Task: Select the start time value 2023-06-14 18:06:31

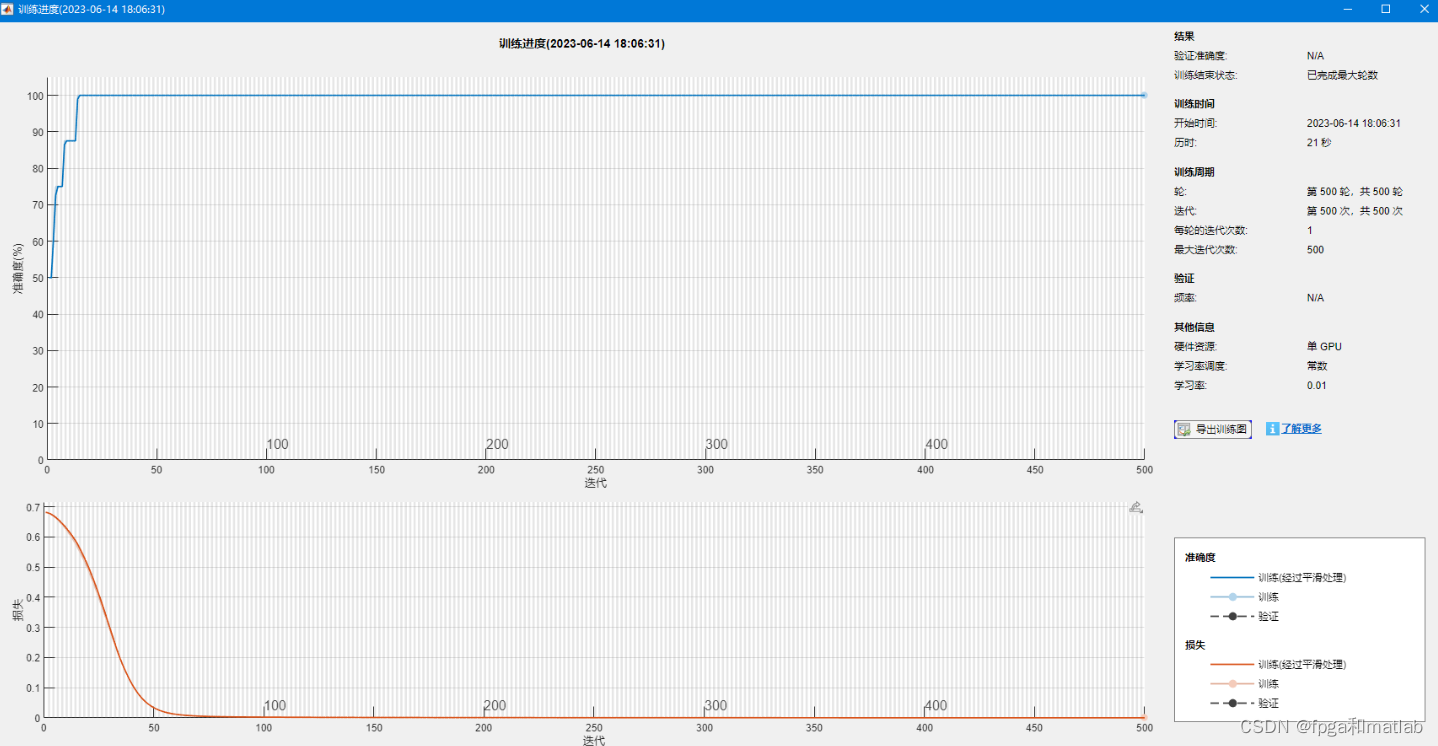Action: pos(1353,124)
